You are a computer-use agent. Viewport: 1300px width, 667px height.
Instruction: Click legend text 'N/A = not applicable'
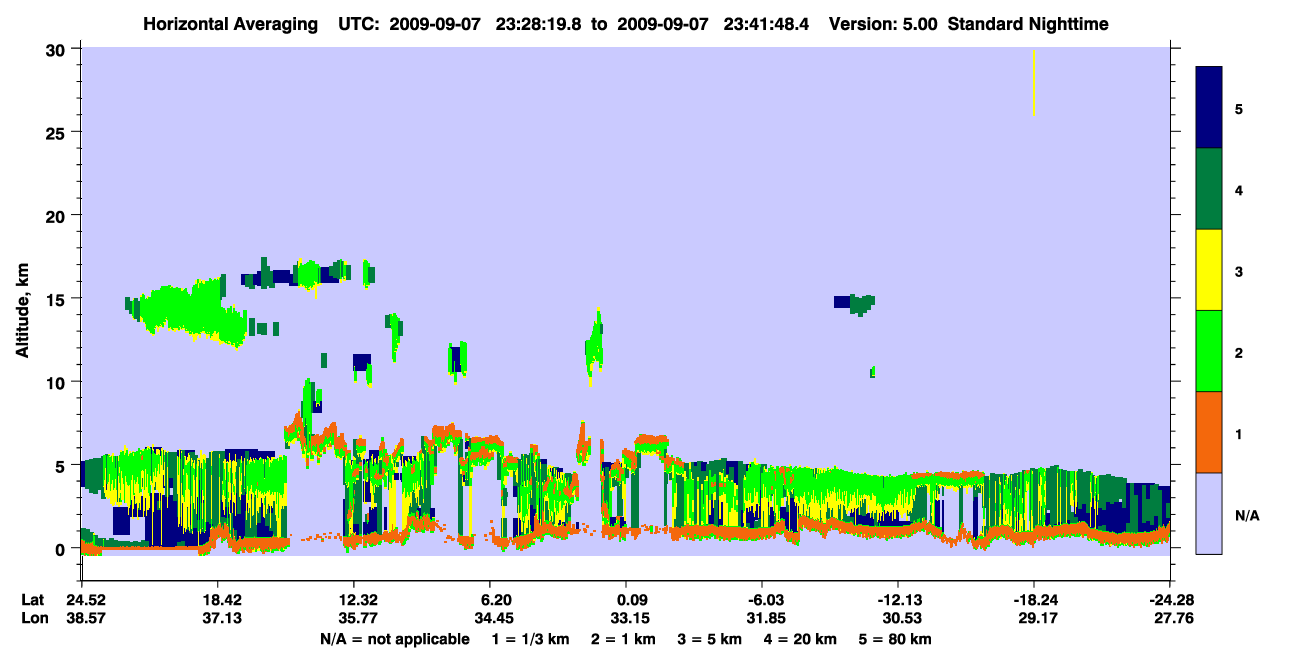click(394, 639)
